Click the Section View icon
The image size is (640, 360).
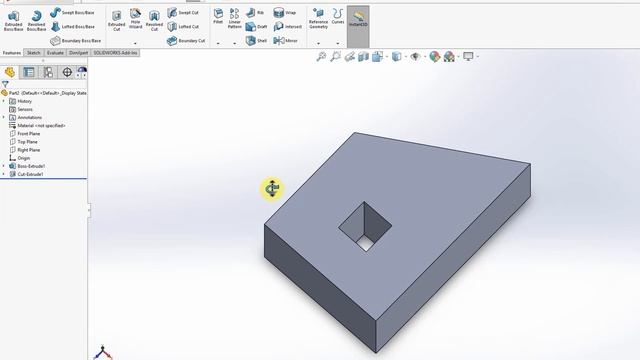point(363,57)
